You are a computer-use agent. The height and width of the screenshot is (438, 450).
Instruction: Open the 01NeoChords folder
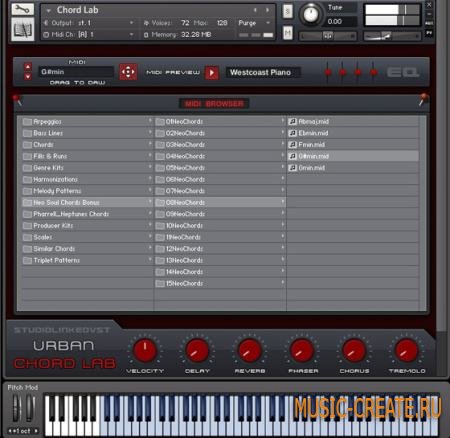(x=220, y=122)
